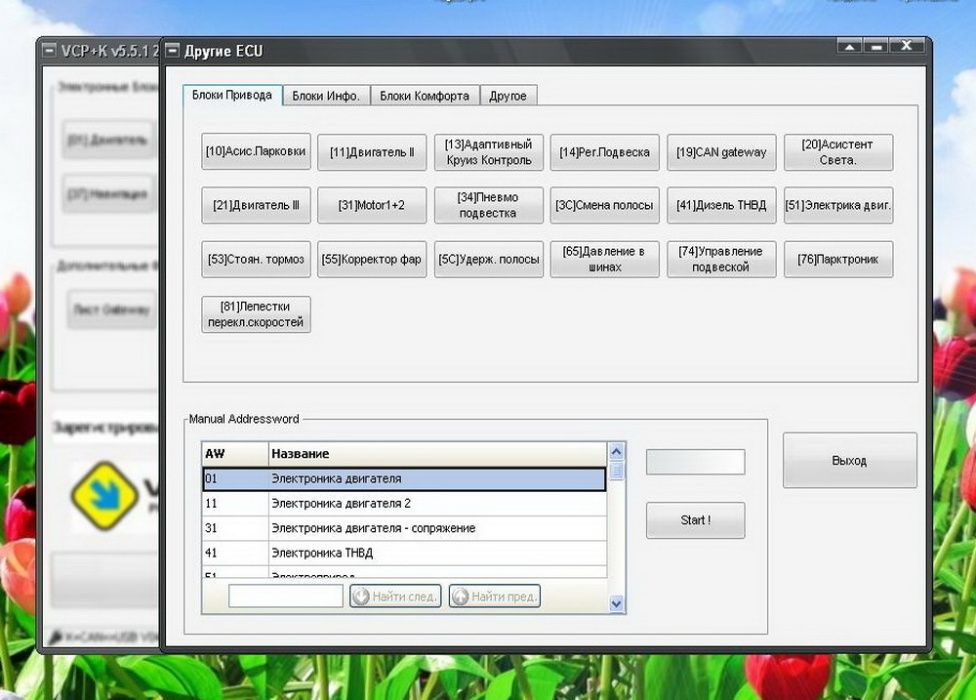Select the [21]Двигатель III button

(x=256, y=205)
